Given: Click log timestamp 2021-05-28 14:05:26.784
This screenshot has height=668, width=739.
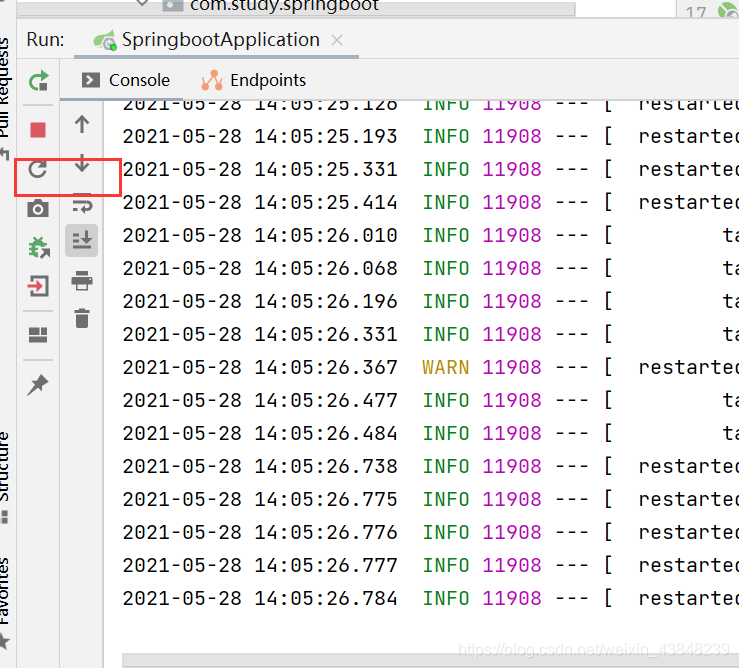Looking at the screenshot, I should pyautogui.click(x=260, y=598).
